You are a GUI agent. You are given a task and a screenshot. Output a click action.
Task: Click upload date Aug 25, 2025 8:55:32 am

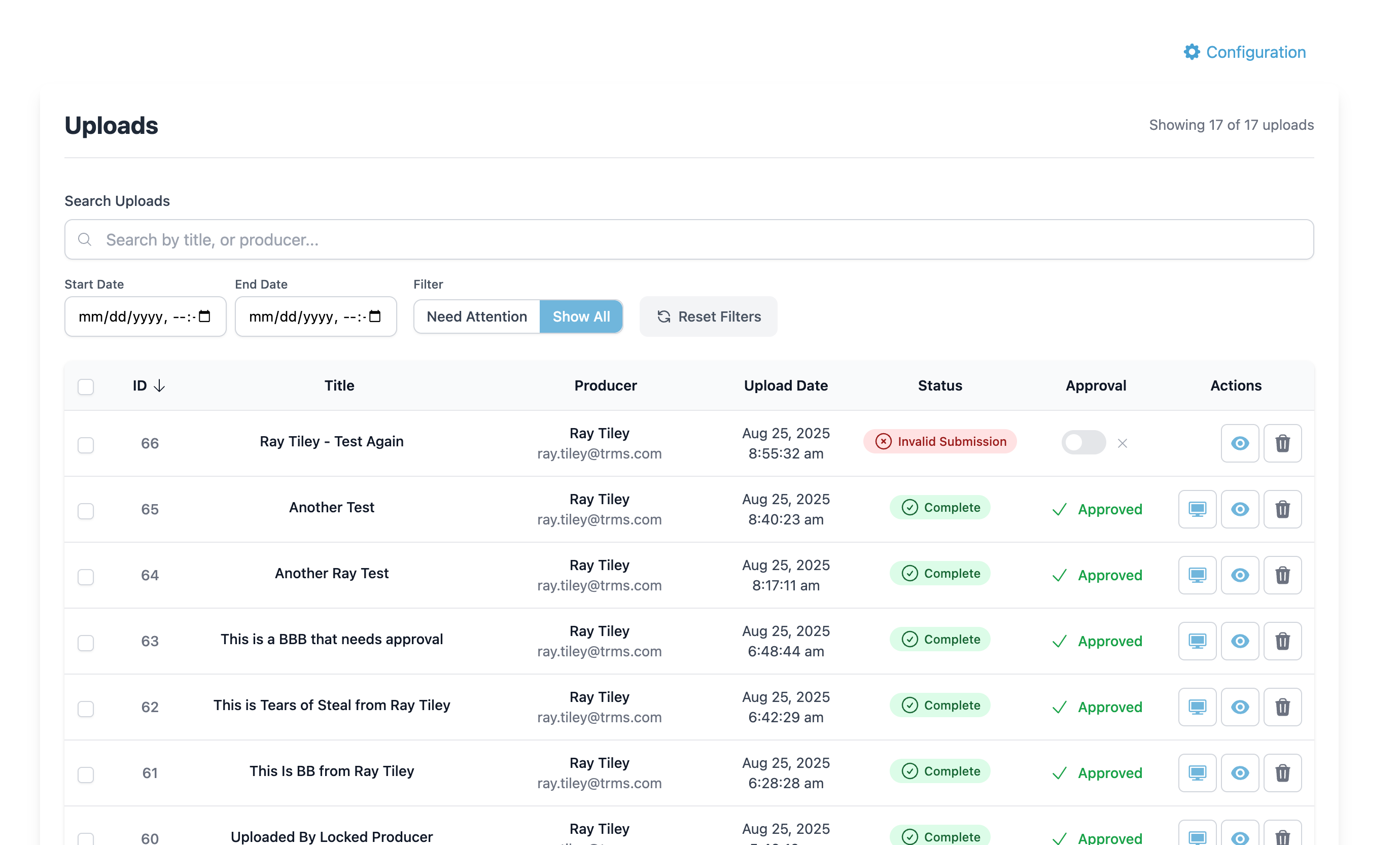[786, 443]
